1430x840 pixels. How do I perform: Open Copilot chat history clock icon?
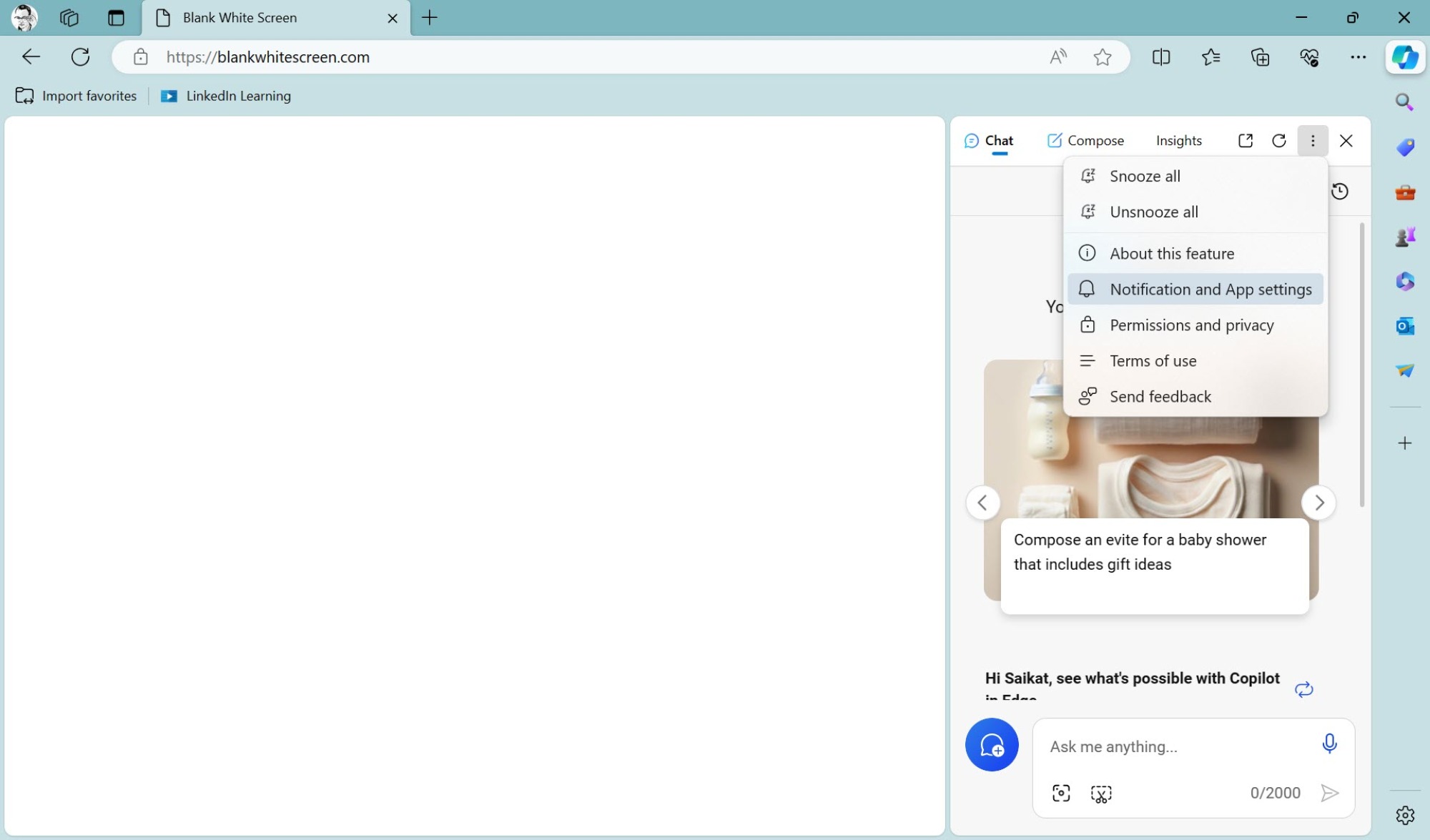coord(1341,191)
